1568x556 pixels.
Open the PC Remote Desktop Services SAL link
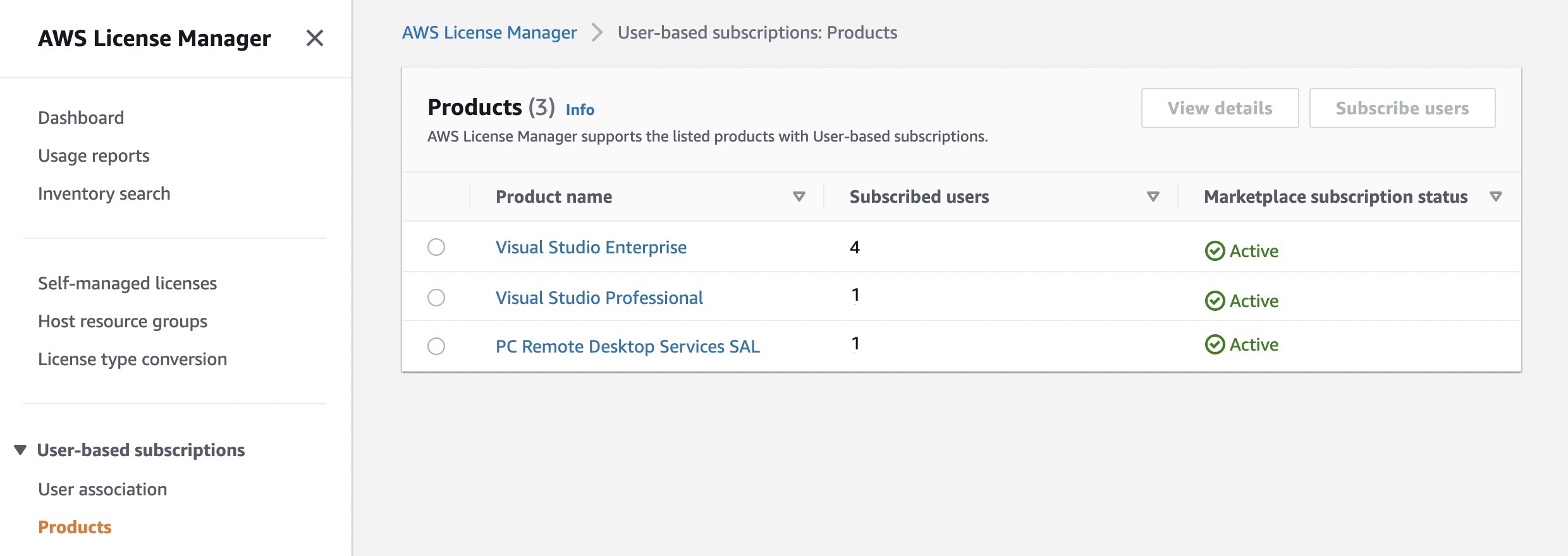click(x=627, y=346)
